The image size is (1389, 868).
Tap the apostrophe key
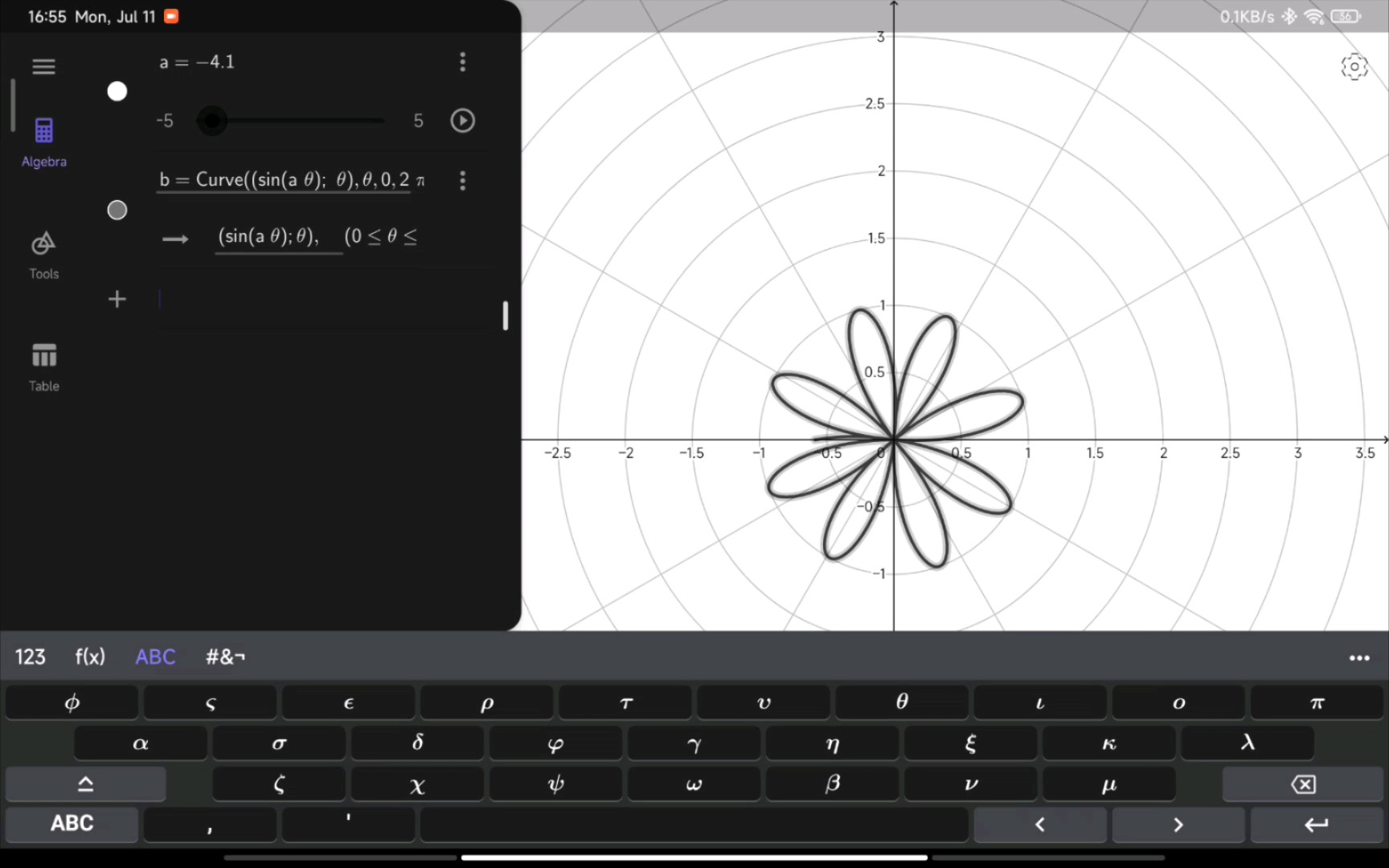pos(349,825)
